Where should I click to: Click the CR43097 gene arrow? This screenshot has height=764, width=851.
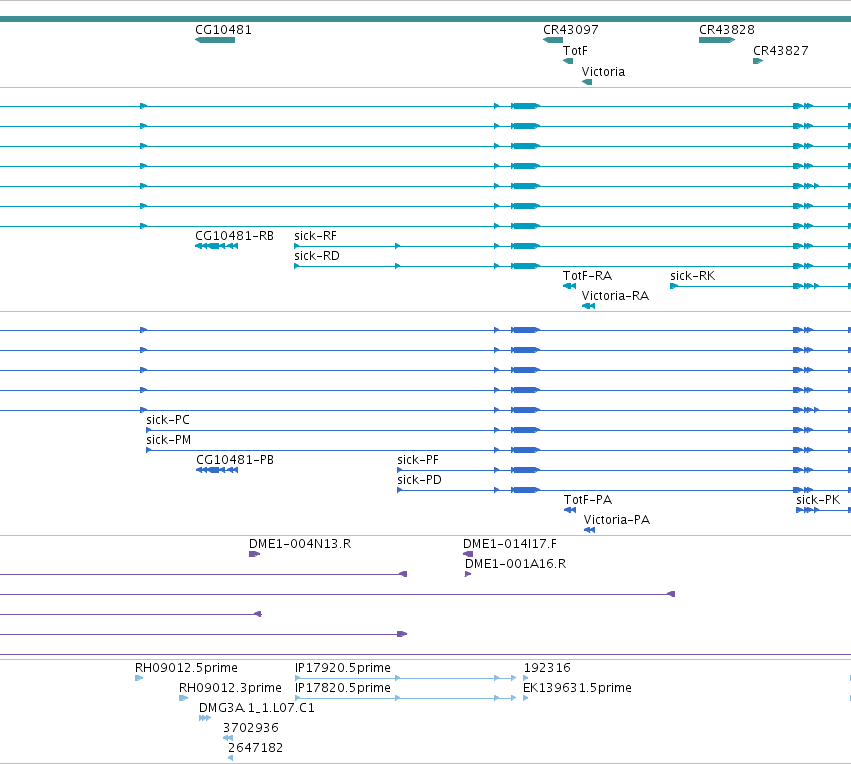click(x=553, y=40)
